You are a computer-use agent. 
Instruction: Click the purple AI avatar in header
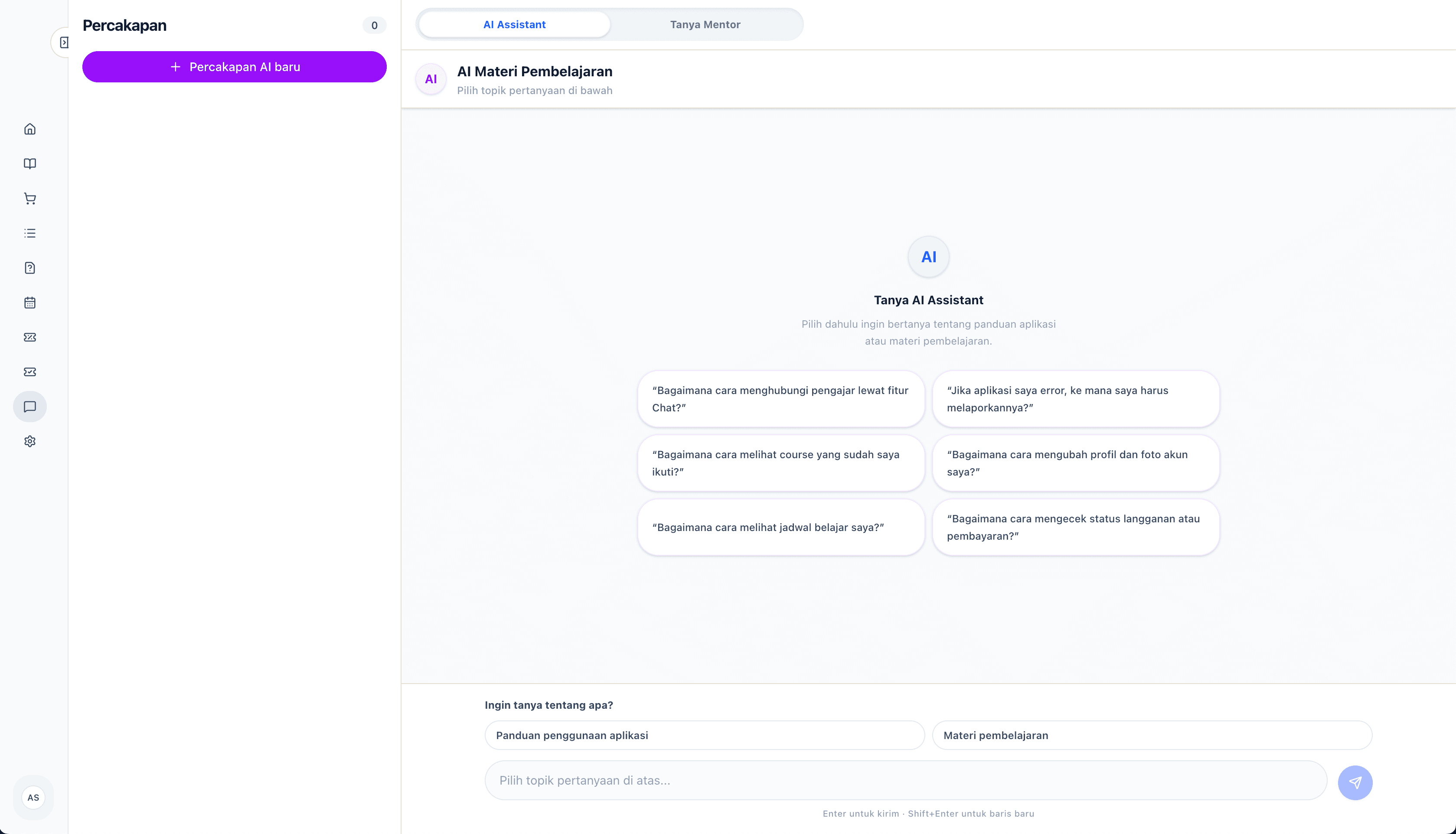tap(431, 79)
